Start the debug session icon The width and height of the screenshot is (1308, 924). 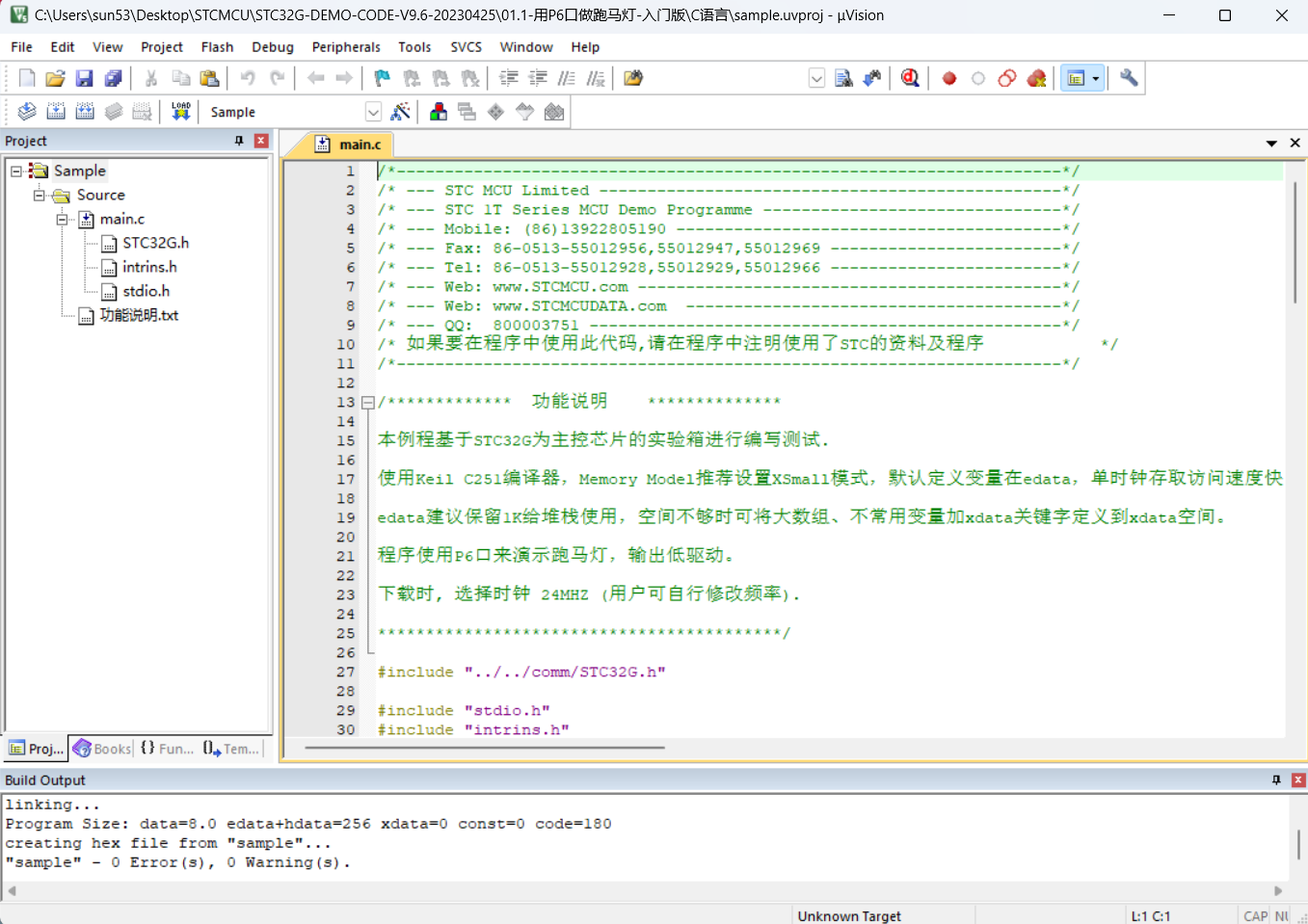coord(910,78)
